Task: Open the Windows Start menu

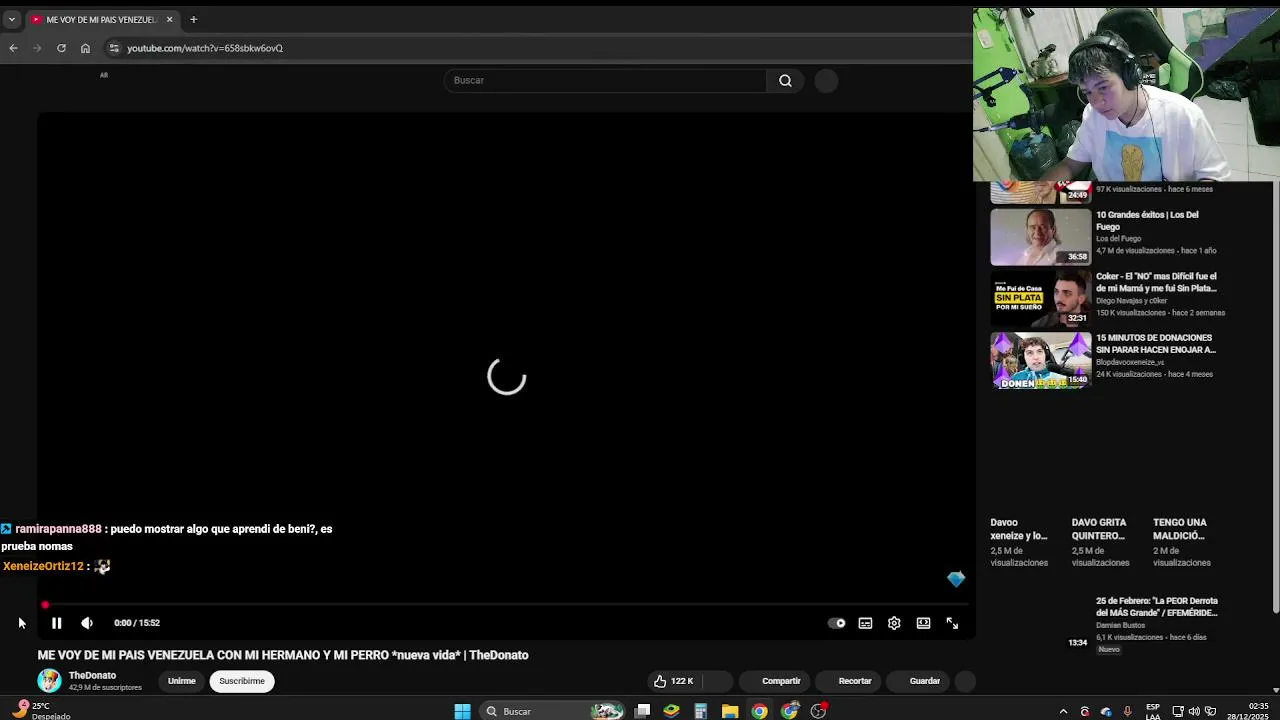Action: pyautogui.click(x=462, y=711)
